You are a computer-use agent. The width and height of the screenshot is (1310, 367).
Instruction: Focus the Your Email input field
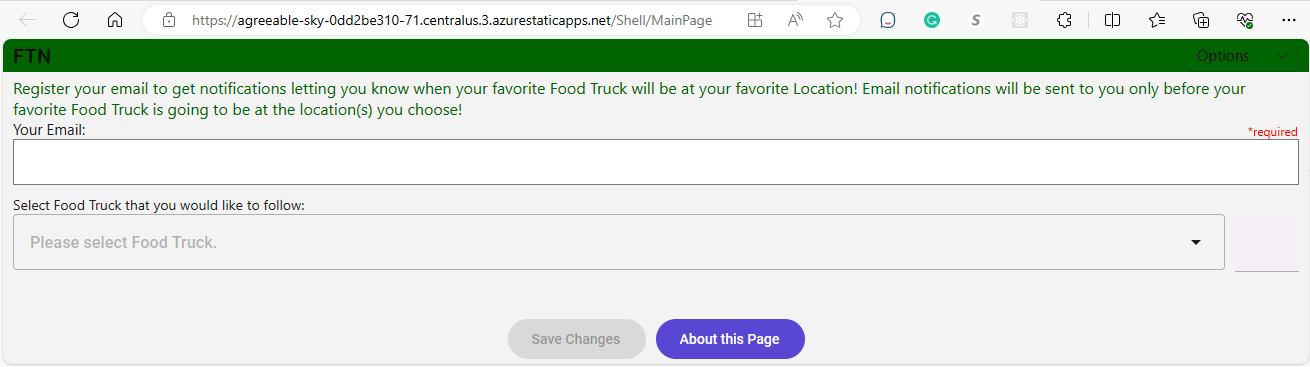656,162
